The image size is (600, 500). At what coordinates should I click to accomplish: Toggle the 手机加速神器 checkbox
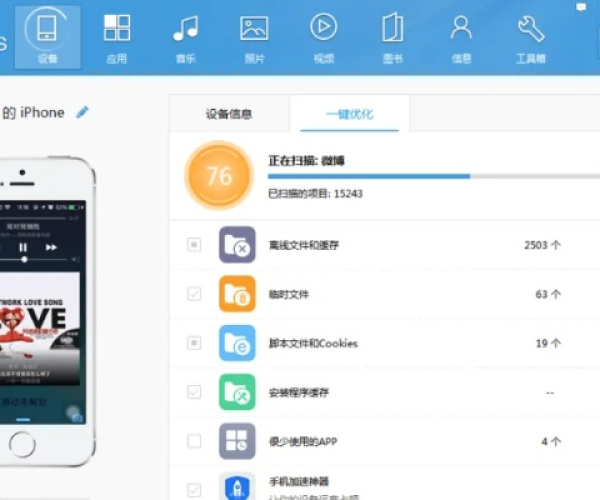(194, 490)
